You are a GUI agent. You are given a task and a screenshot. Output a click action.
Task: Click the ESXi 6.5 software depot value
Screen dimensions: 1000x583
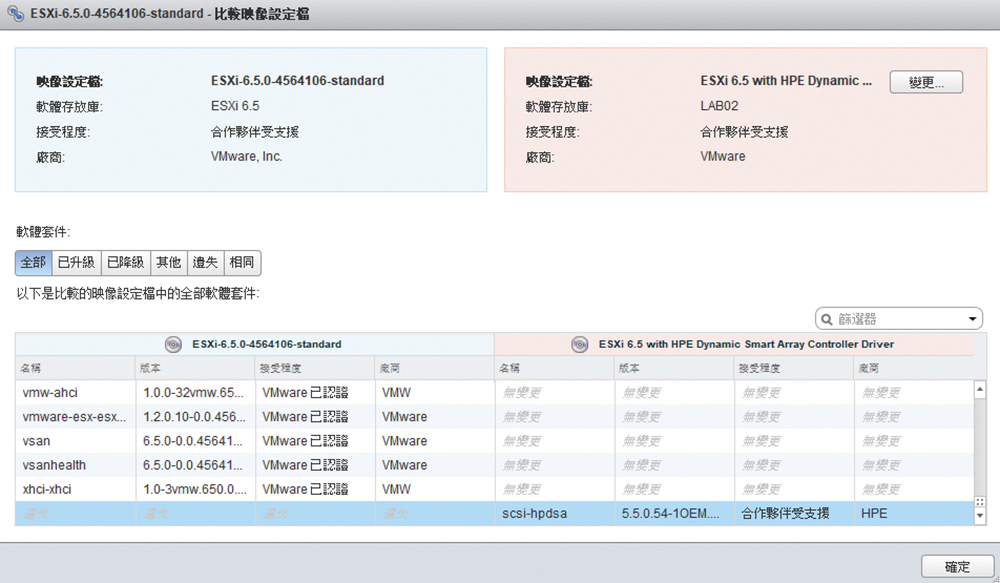coord(235,106)
